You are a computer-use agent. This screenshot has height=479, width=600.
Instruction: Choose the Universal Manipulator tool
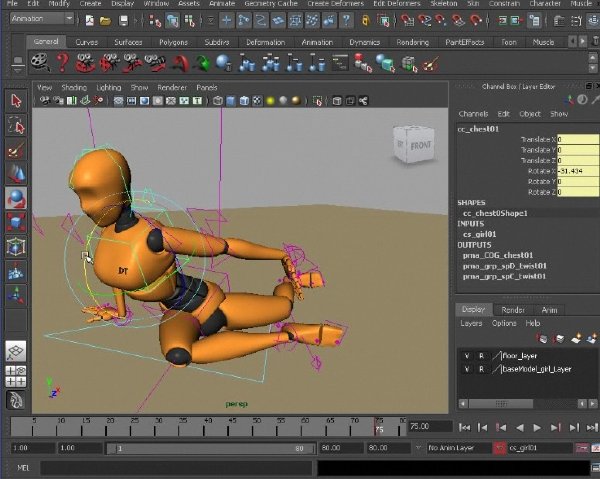[x=16, y=247]
